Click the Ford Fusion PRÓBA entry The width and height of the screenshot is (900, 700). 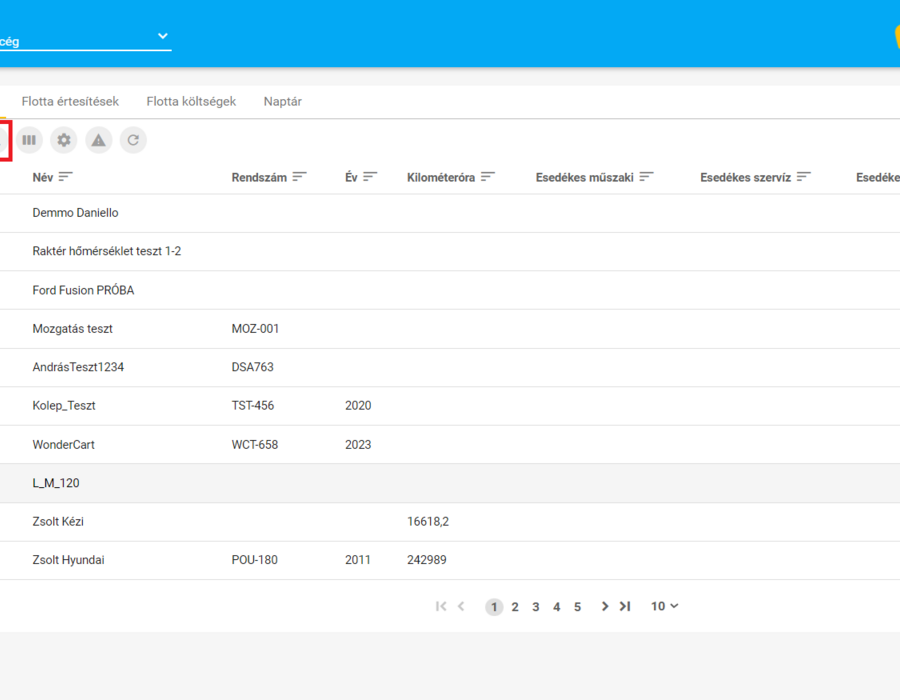[x=83, y=290]
